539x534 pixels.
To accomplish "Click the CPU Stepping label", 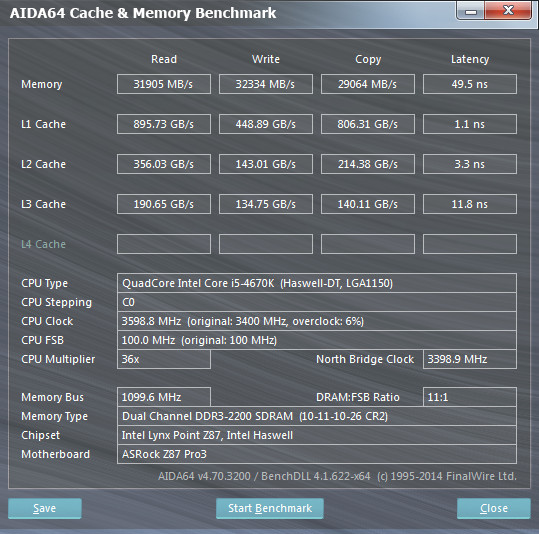I will click(x=56, y=303).
